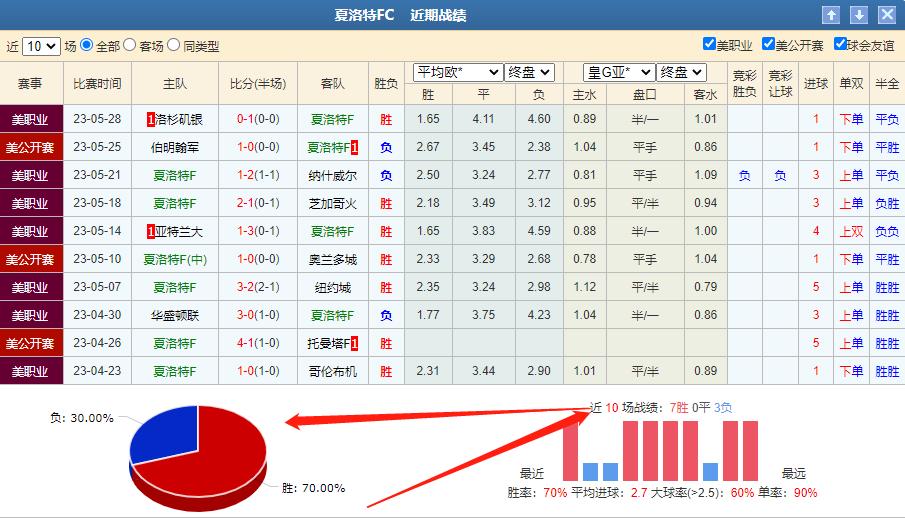Click score 1-3(0-1) at 亚特兰大
Viewport: 905px width, 518px height.
(x=258, y=231)
